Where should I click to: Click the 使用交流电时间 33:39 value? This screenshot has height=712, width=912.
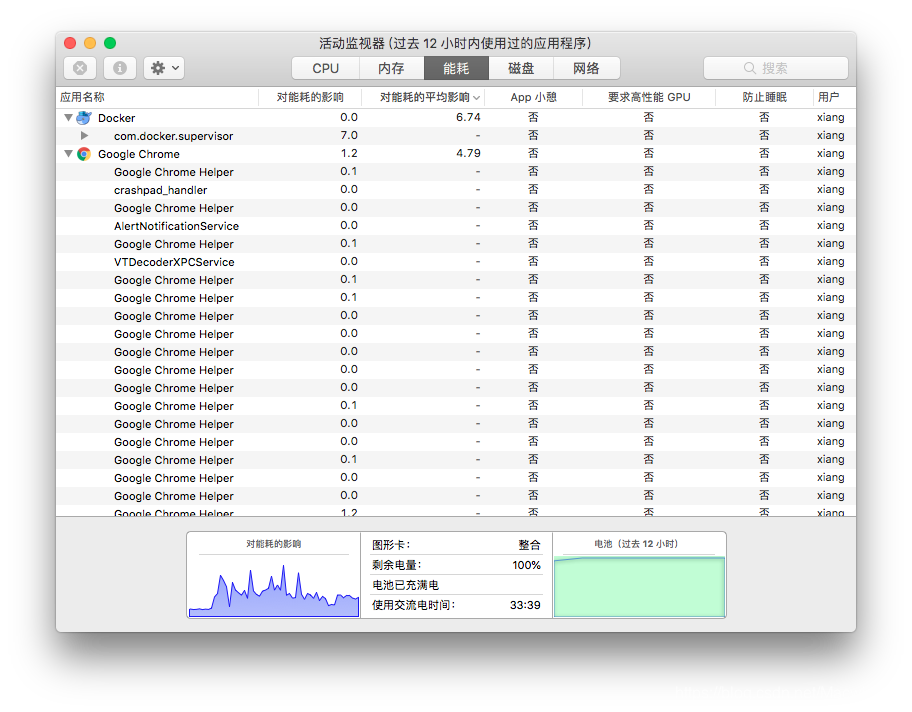[525, 605]
